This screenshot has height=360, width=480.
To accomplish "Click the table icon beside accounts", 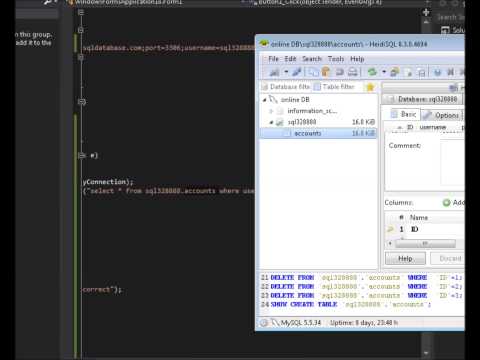I will (287, 133).
